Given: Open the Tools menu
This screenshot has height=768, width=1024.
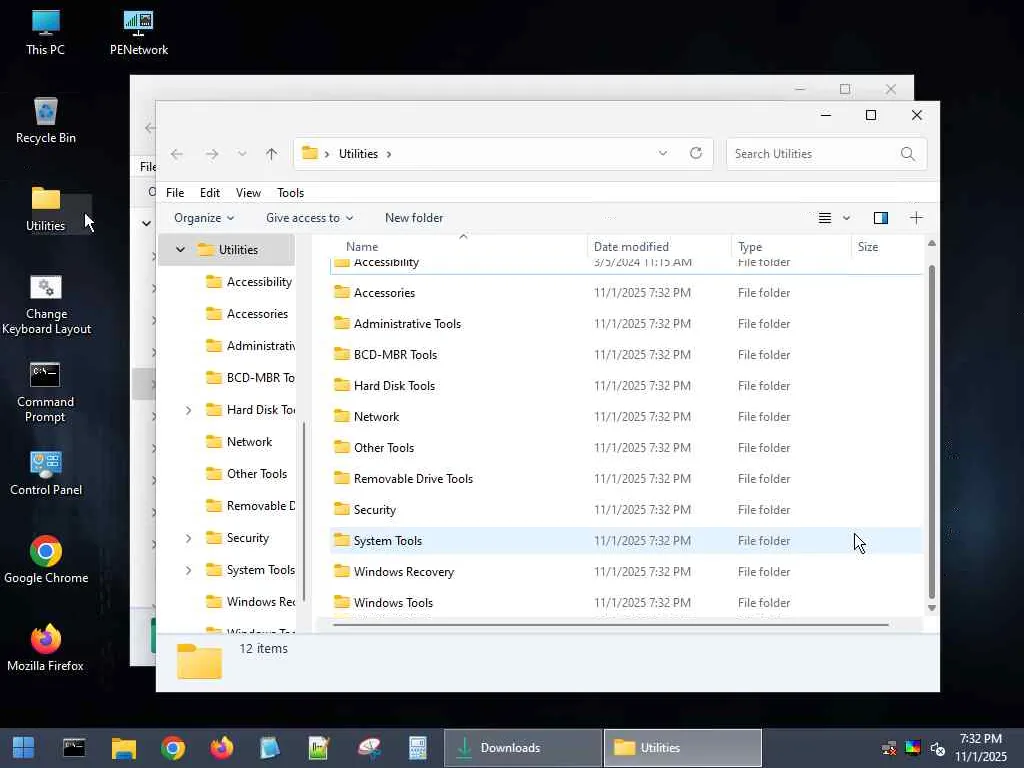Looking at the screenshot, I should pyautogui.click(x=290, y=193).
